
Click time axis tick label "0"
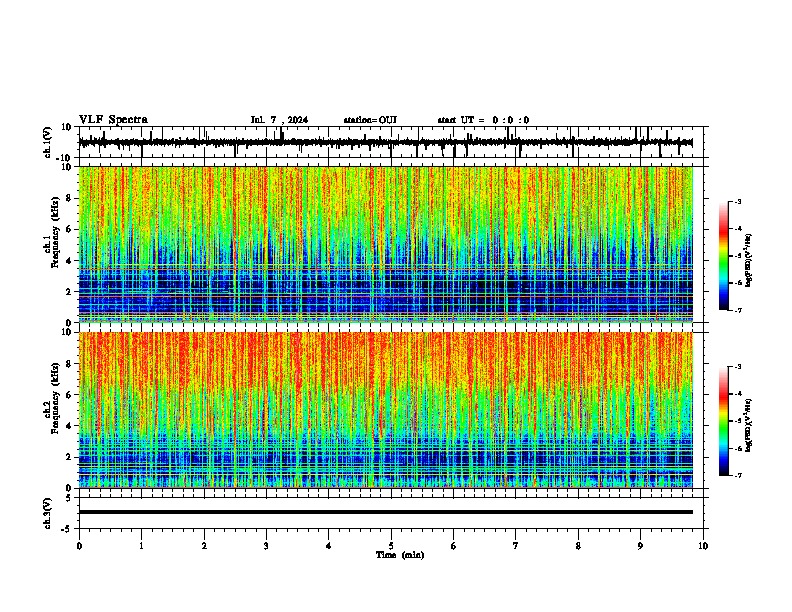79,546
